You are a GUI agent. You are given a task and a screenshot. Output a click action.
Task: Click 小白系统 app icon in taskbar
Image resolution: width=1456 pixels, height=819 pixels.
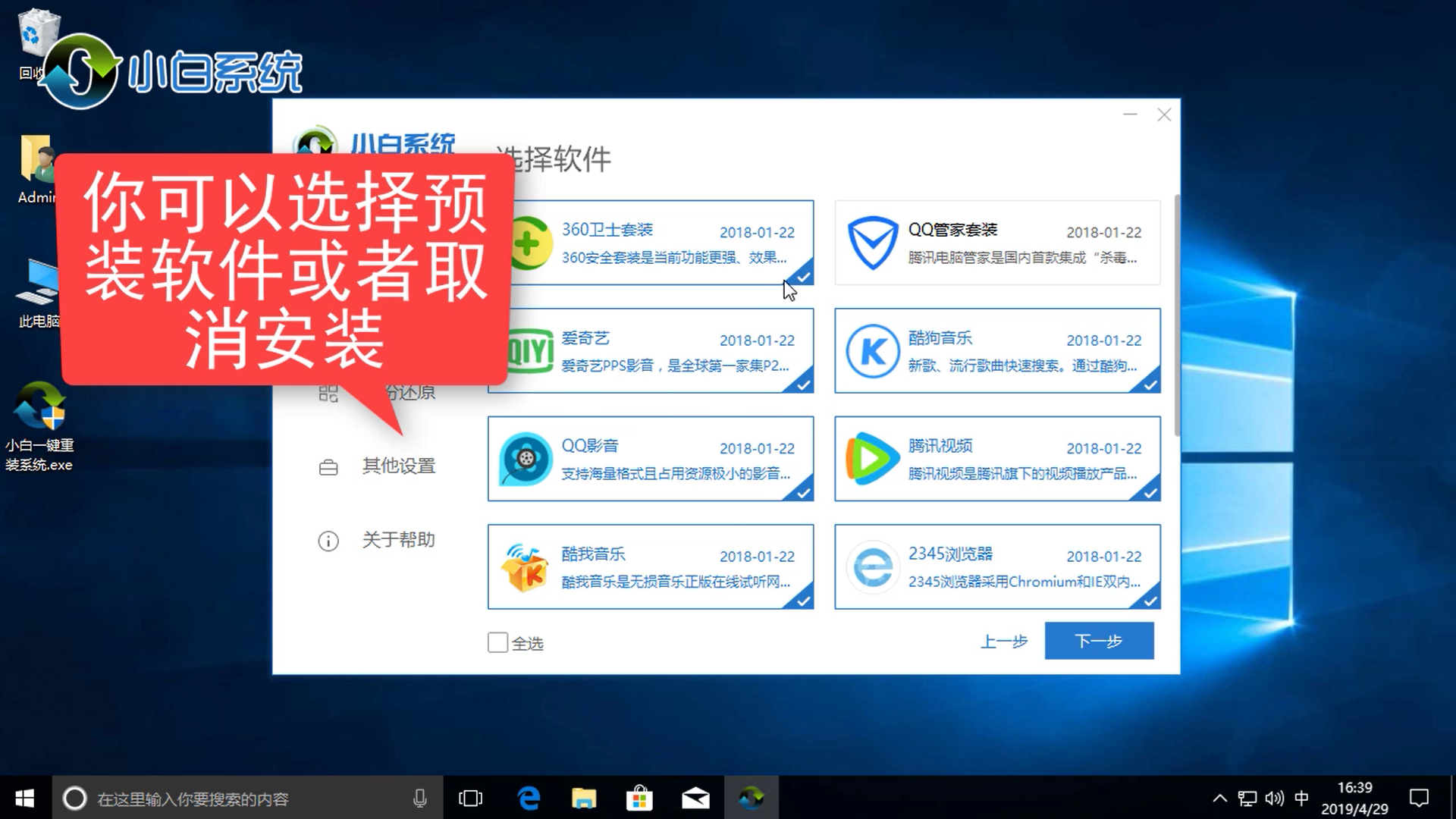[x=752, y=798]
